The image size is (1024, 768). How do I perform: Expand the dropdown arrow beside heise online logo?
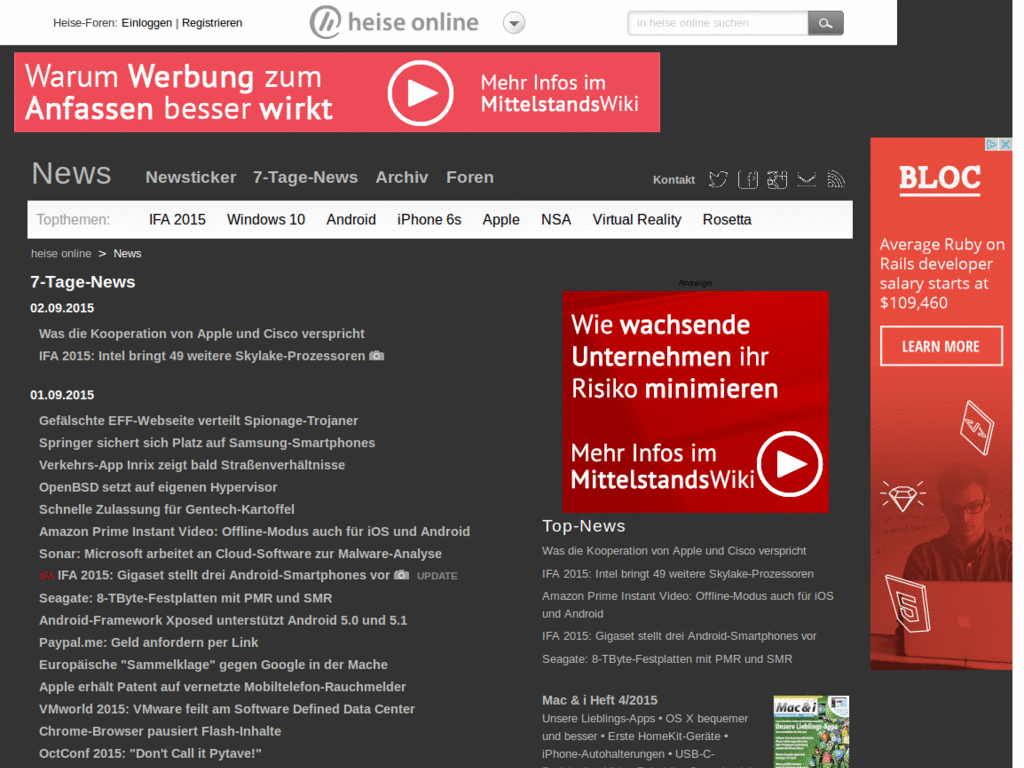pos(514,23)
